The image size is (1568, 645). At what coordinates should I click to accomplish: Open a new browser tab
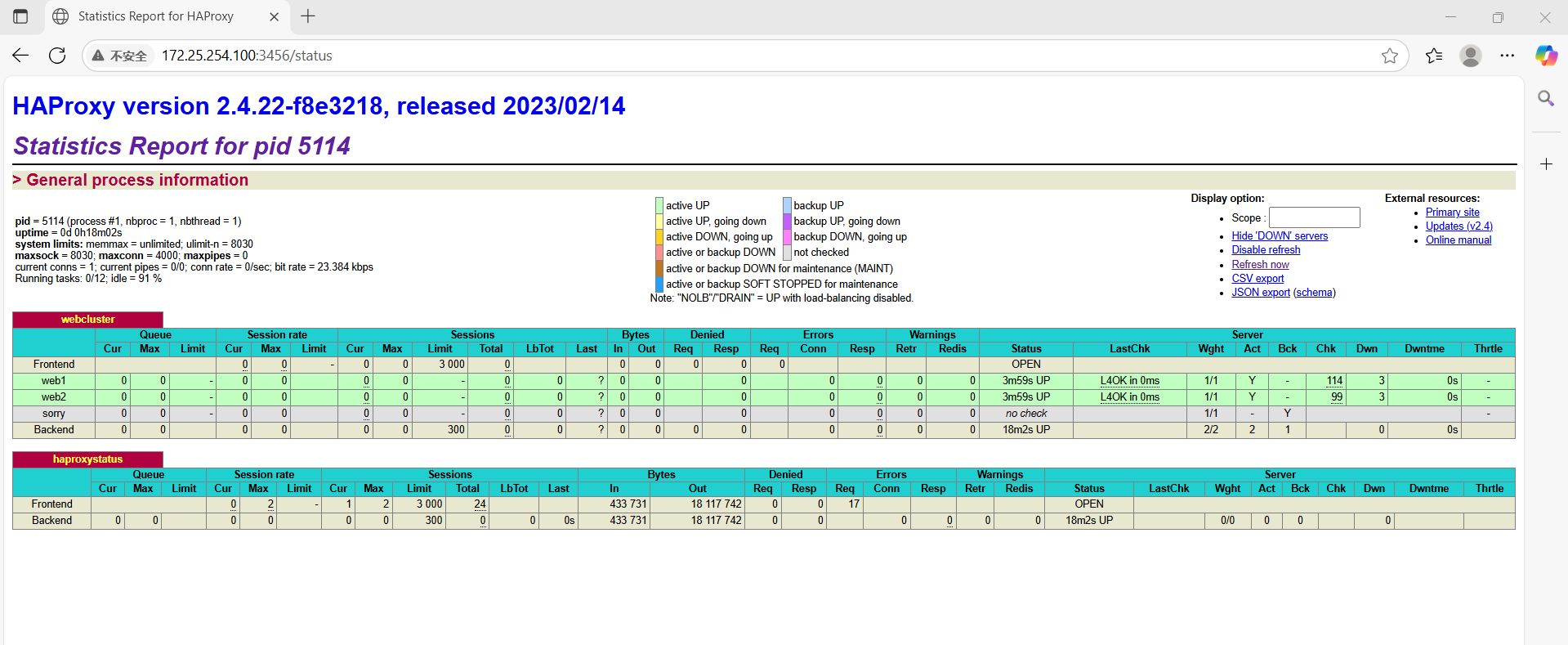pyautogui.click(x=308, y=16)
